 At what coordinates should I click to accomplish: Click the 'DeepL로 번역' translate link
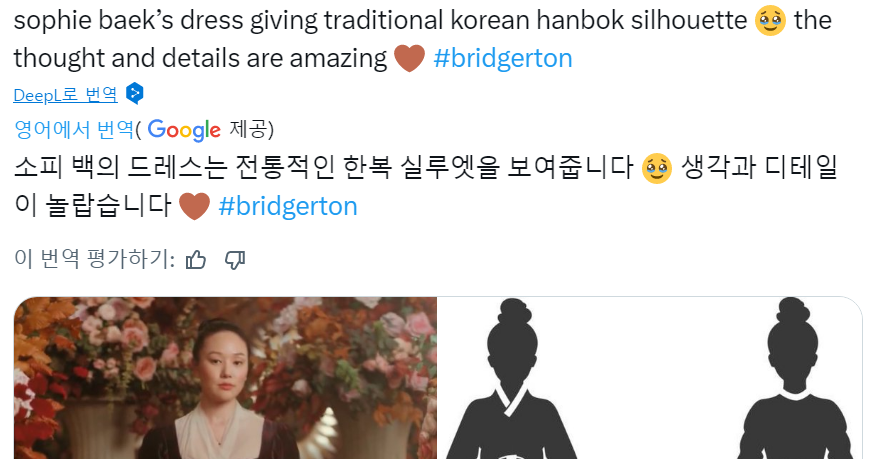click(66, 95)
